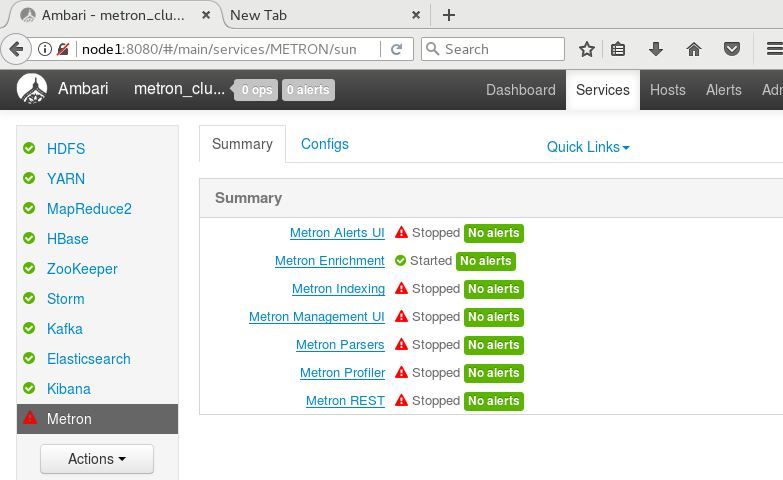Click the green check icon beside Kafka

[29, 328]
